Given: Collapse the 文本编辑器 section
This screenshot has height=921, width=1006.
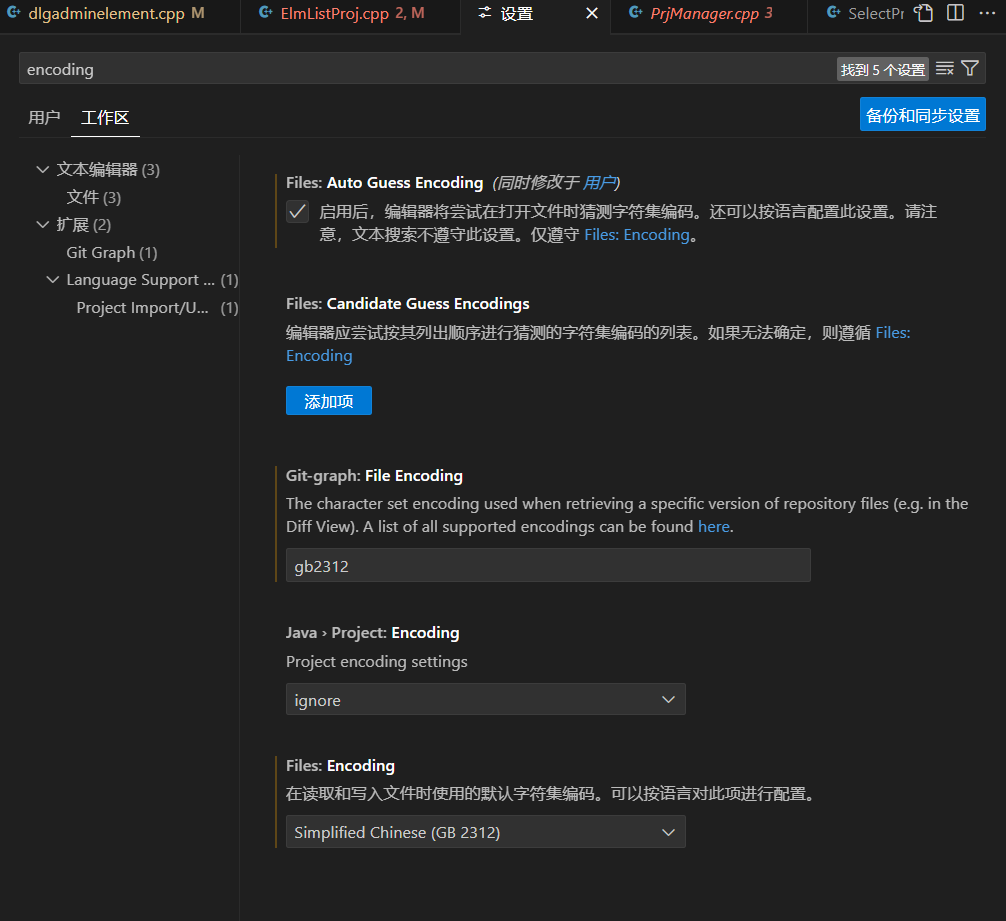Looking at the screenshot, I should point(43,169).
